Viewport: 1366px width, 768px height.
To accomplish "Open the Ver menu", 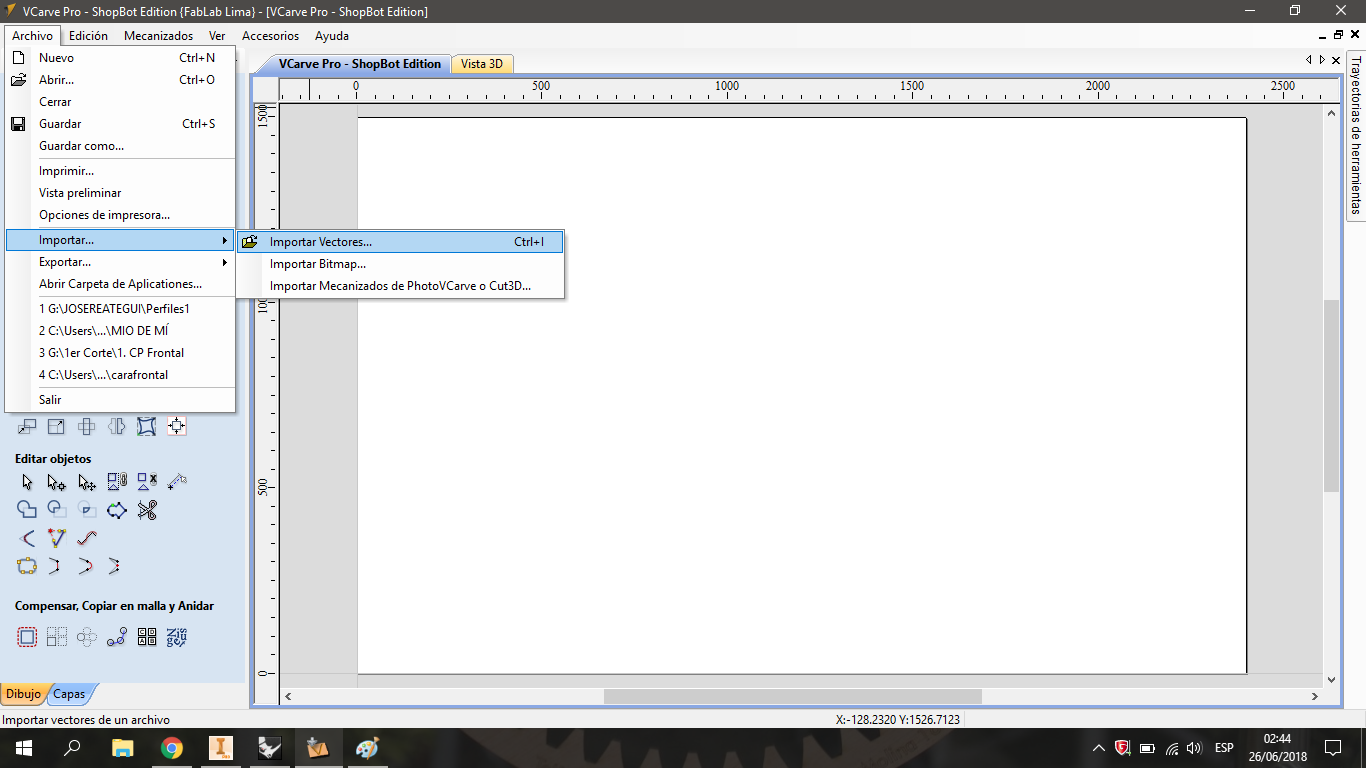I will coord(217,36).
